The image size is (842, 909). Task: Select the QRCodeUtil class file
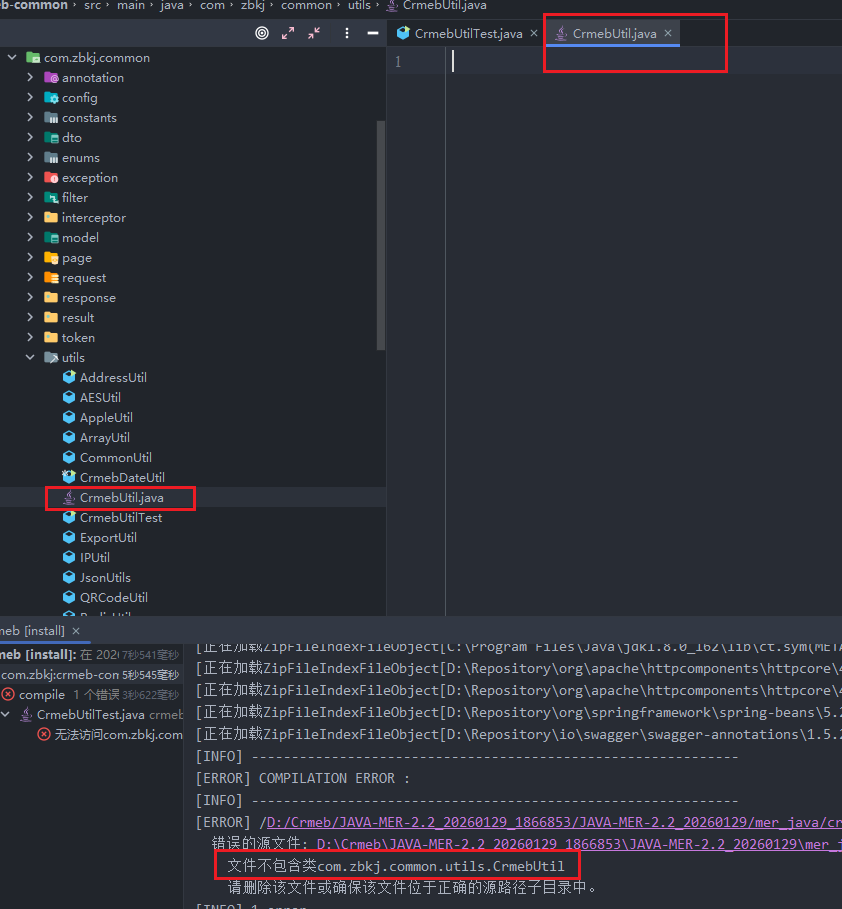113,598
